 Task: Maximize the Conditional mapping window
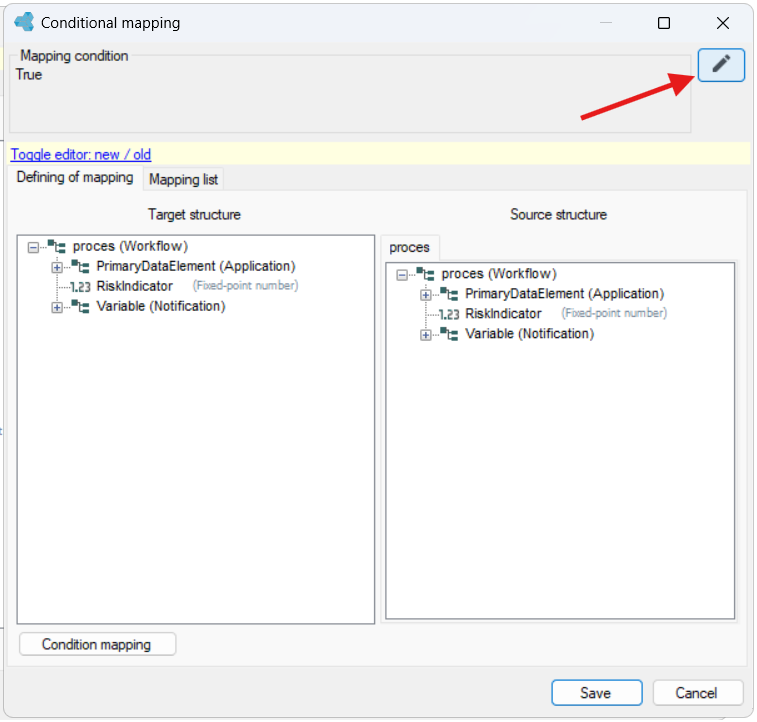pos(664,23)
